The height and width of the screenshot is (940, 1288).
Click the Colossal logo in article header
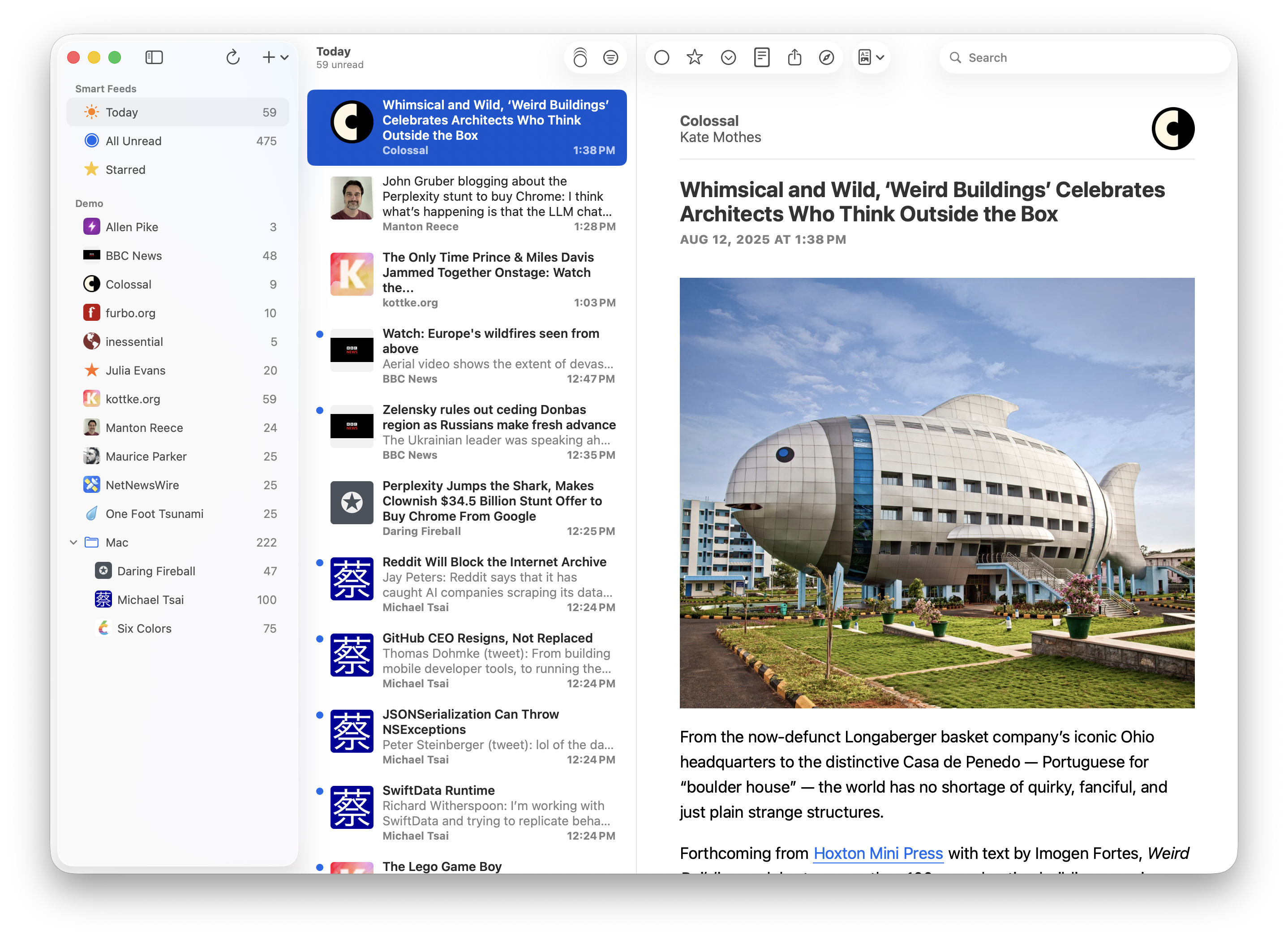tap(1172, 129)
